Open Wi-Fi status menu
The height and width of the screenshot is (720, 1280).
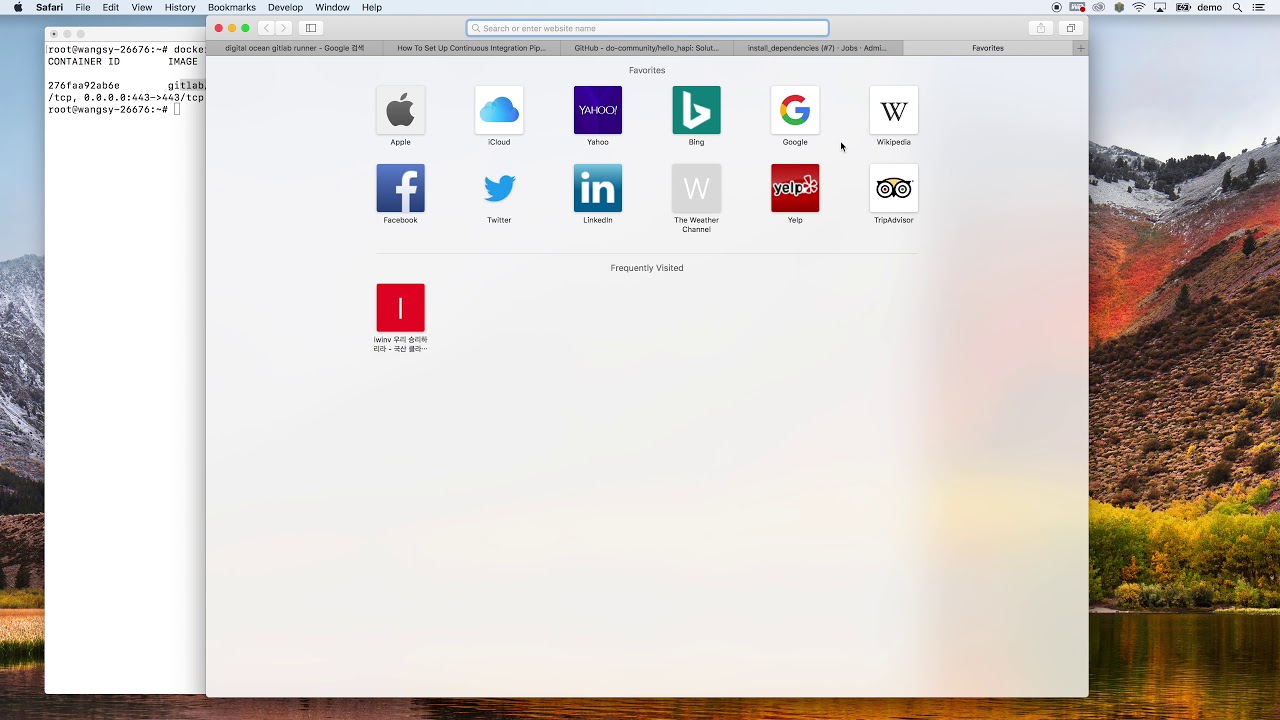pyautogui.click(x=1138, y=7)
